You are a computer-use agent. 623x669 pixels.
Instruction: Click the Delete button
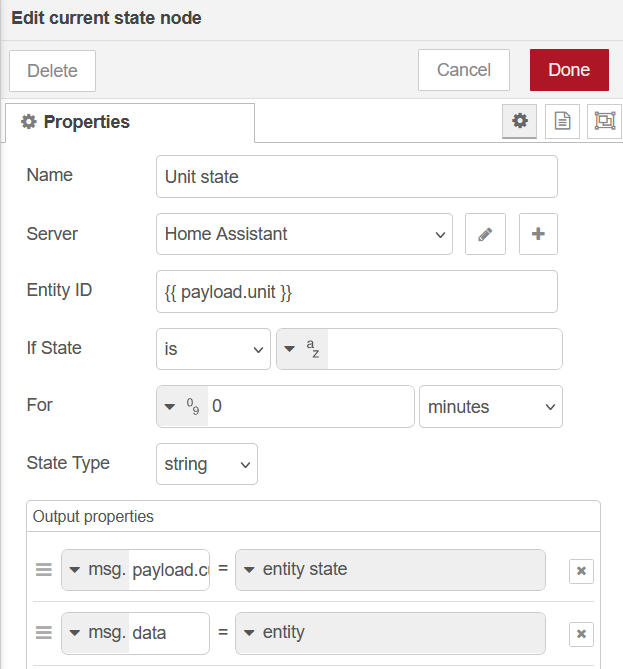(52, 71)
